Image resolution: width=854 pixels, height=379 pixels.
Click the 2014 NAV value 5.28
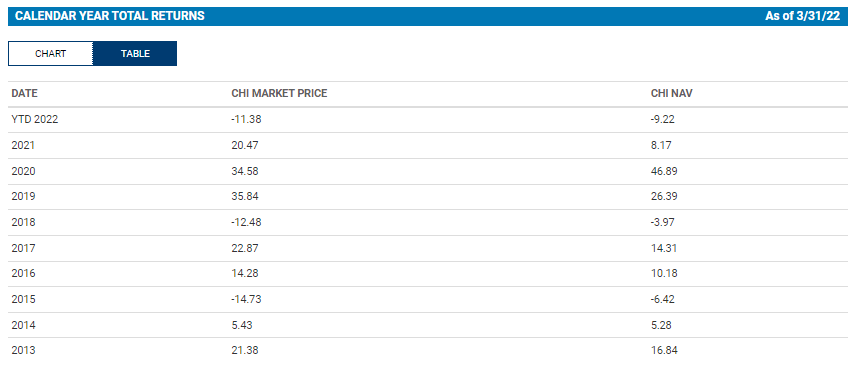[x=661, y=326]
